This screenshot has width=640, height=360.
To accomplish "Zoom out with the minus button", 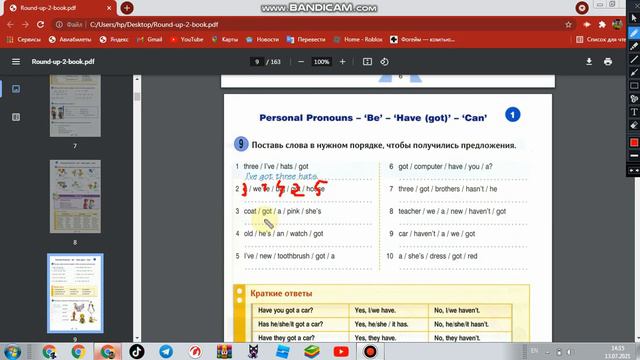I will pyautogui.click(x=301, y=62).
